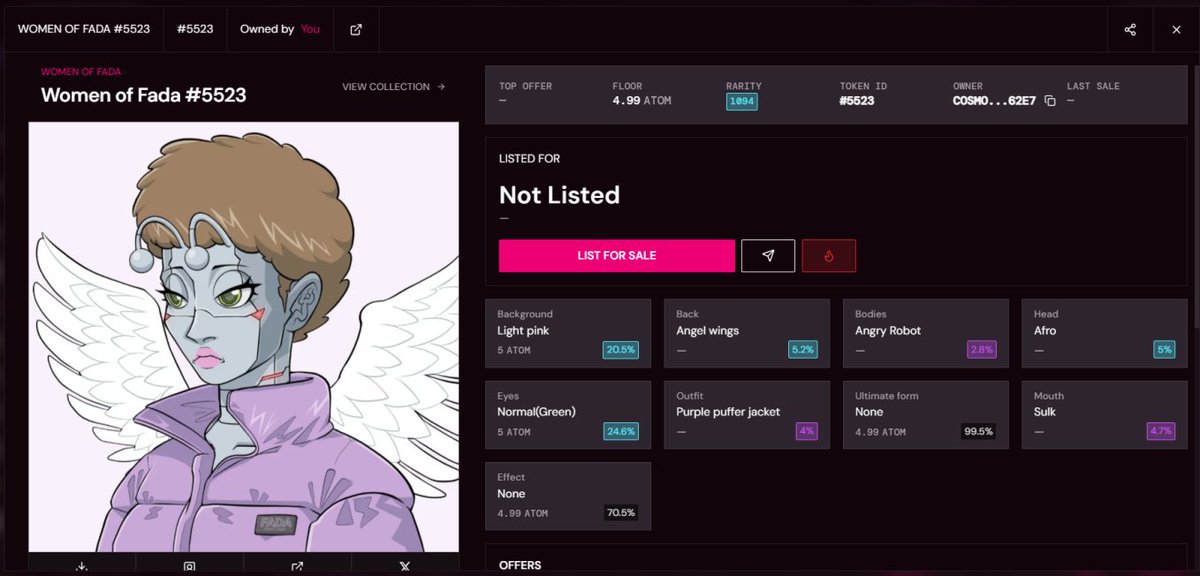Click the 5% badge on Afro

pos(1164,350)
